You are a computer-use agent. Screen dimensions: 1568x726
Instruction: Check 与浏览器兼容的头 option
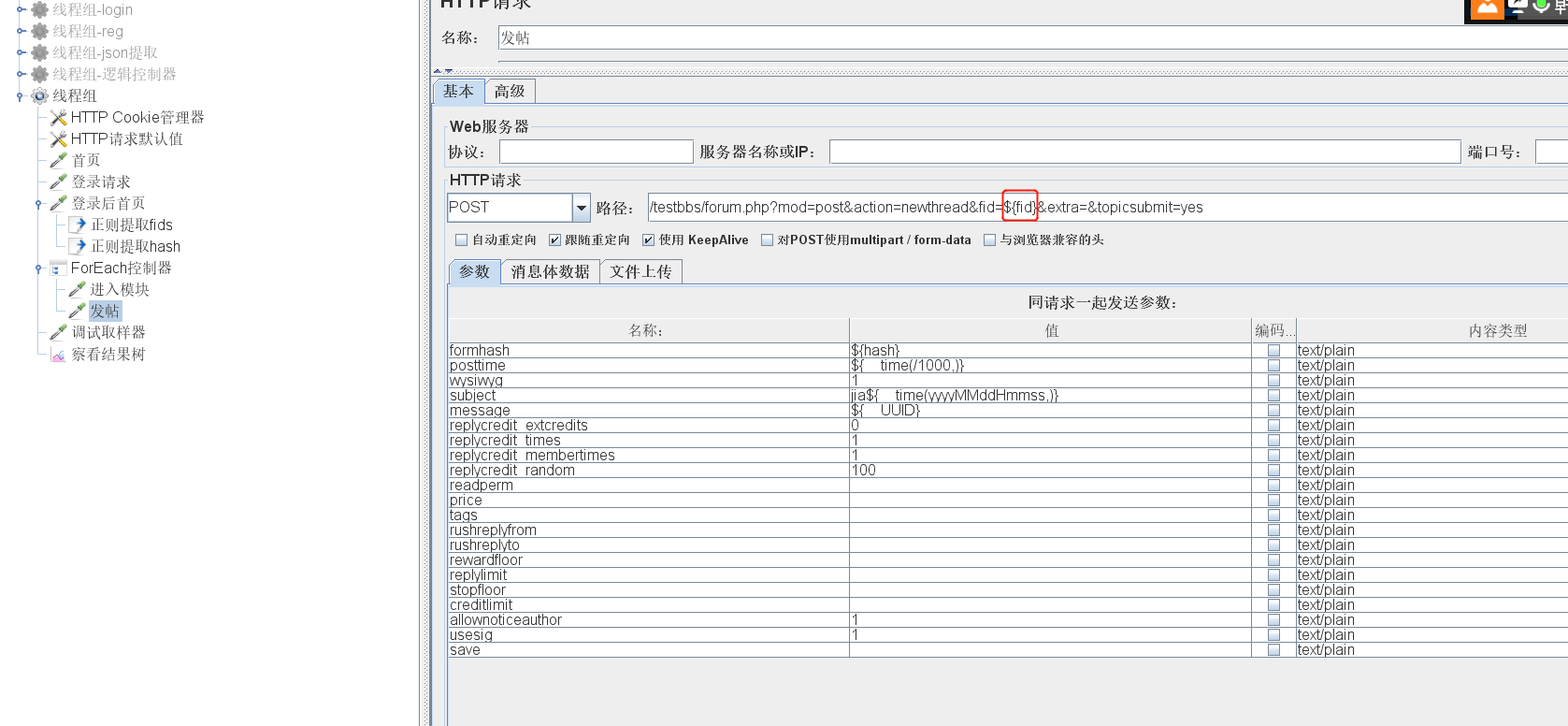989,240
